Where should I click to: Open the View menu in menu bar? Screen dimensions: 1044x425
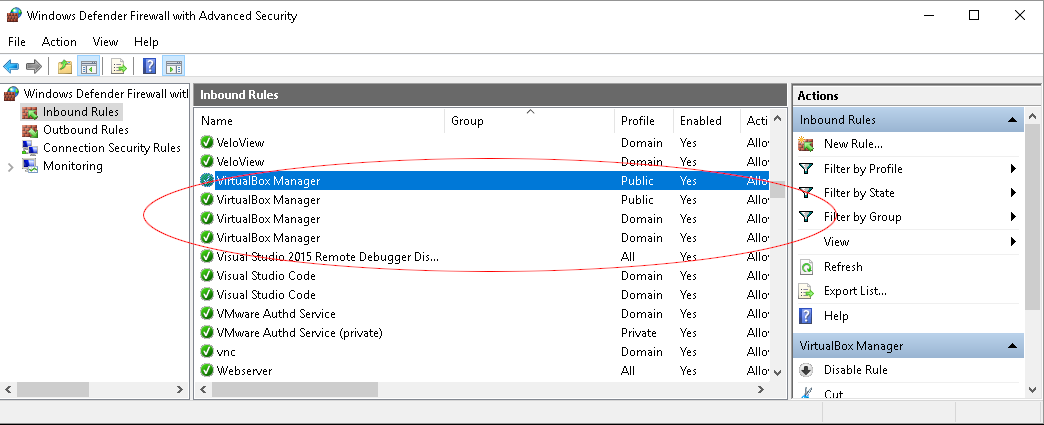105,42
